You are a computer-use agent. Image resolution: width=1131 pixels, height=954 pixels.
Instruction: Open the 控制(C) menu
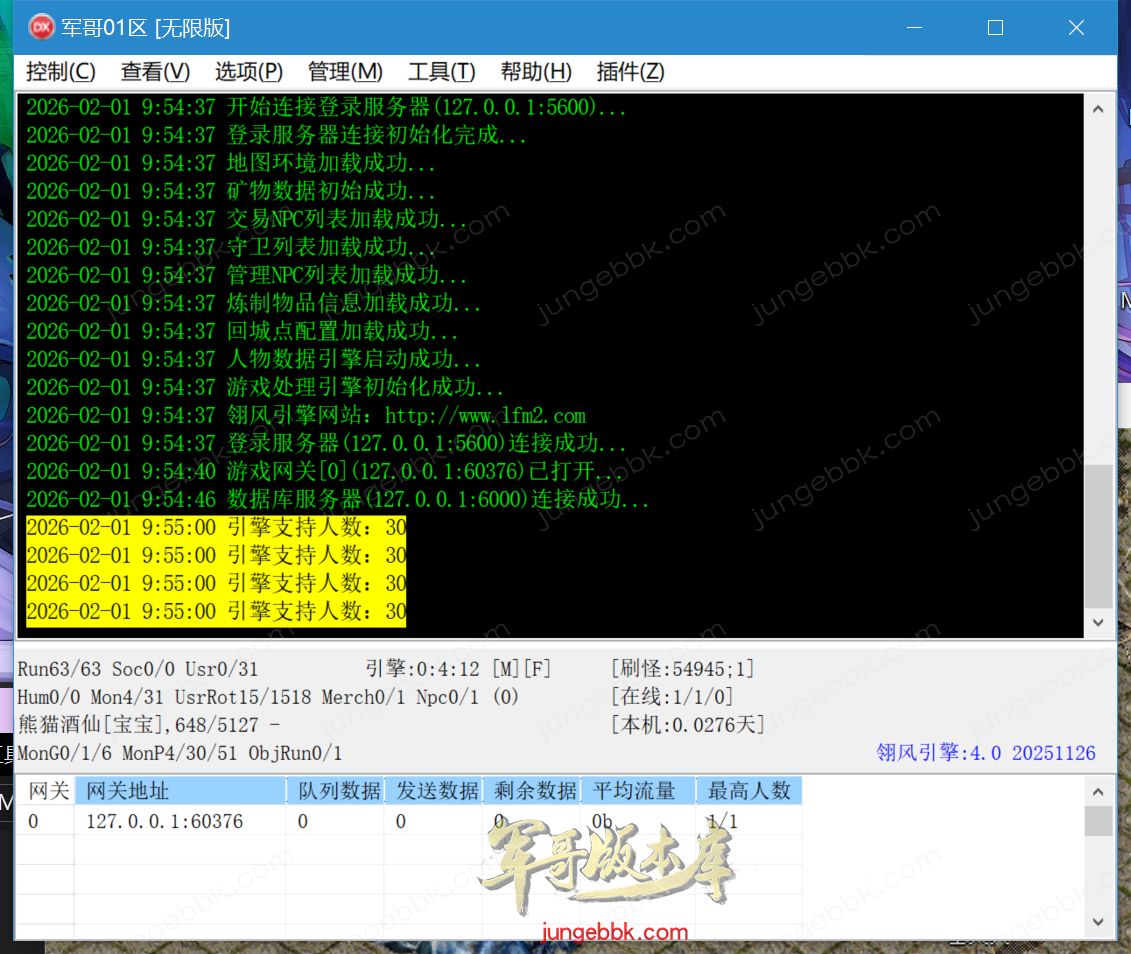[x=60, y=72]
